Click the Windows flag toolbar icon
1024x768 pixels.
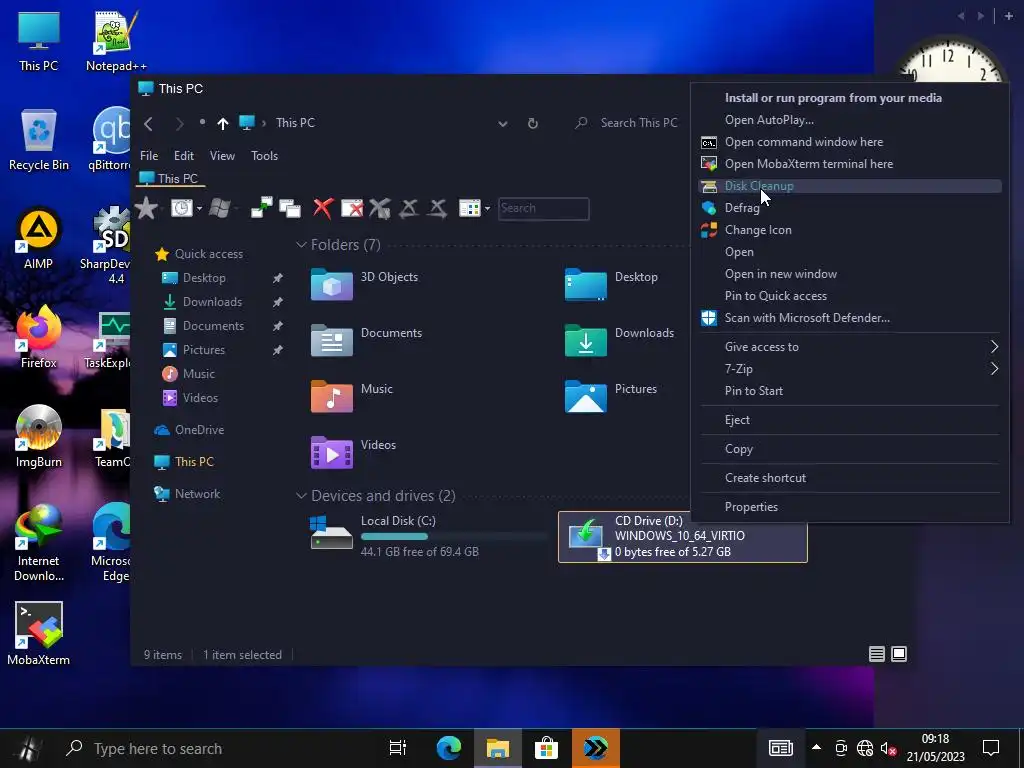pyautogui.click(x=219, y=208)
